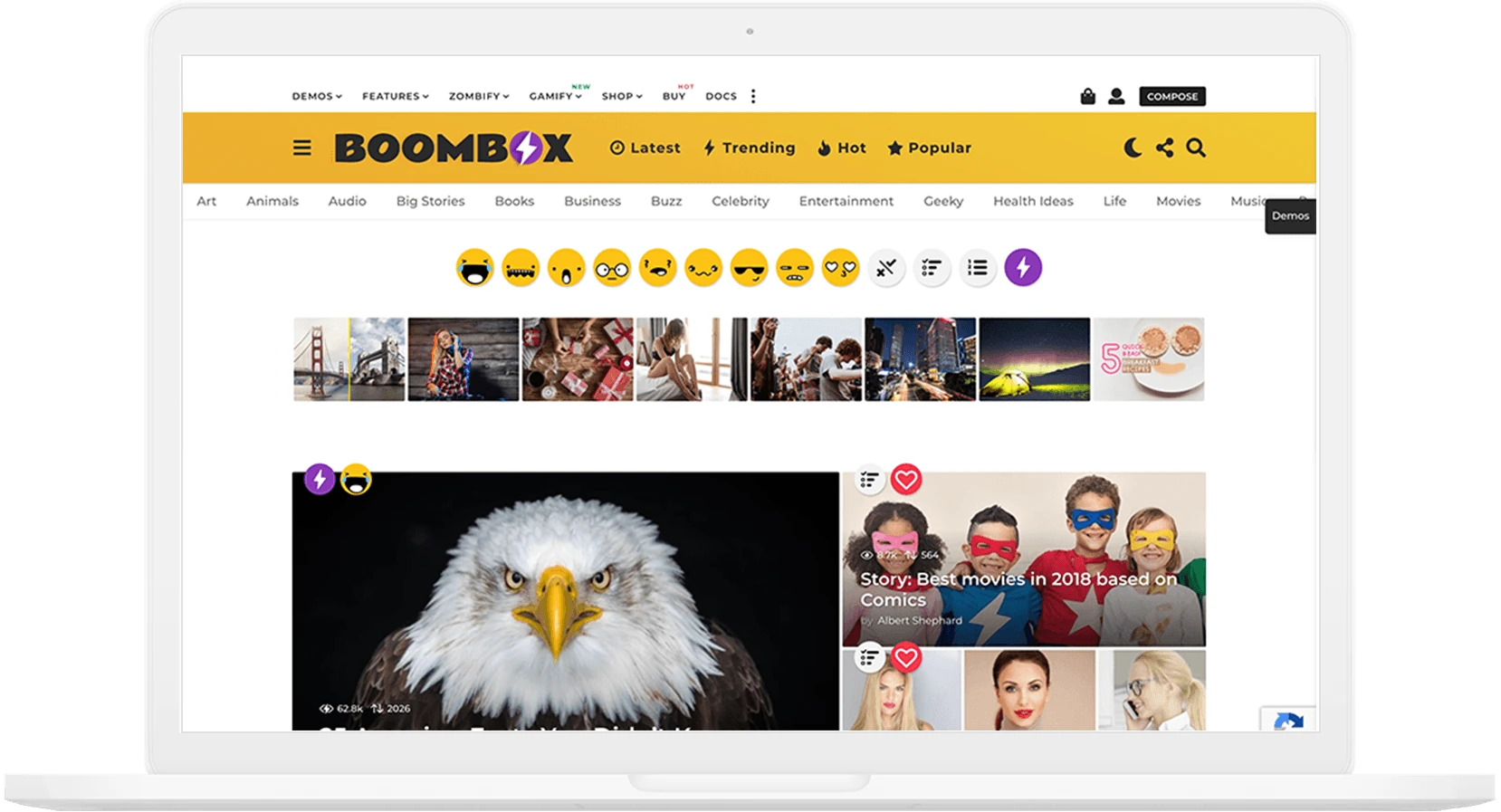Open the bulleted list icon in emoji row

pyautogui.click(x=978, y=268)
